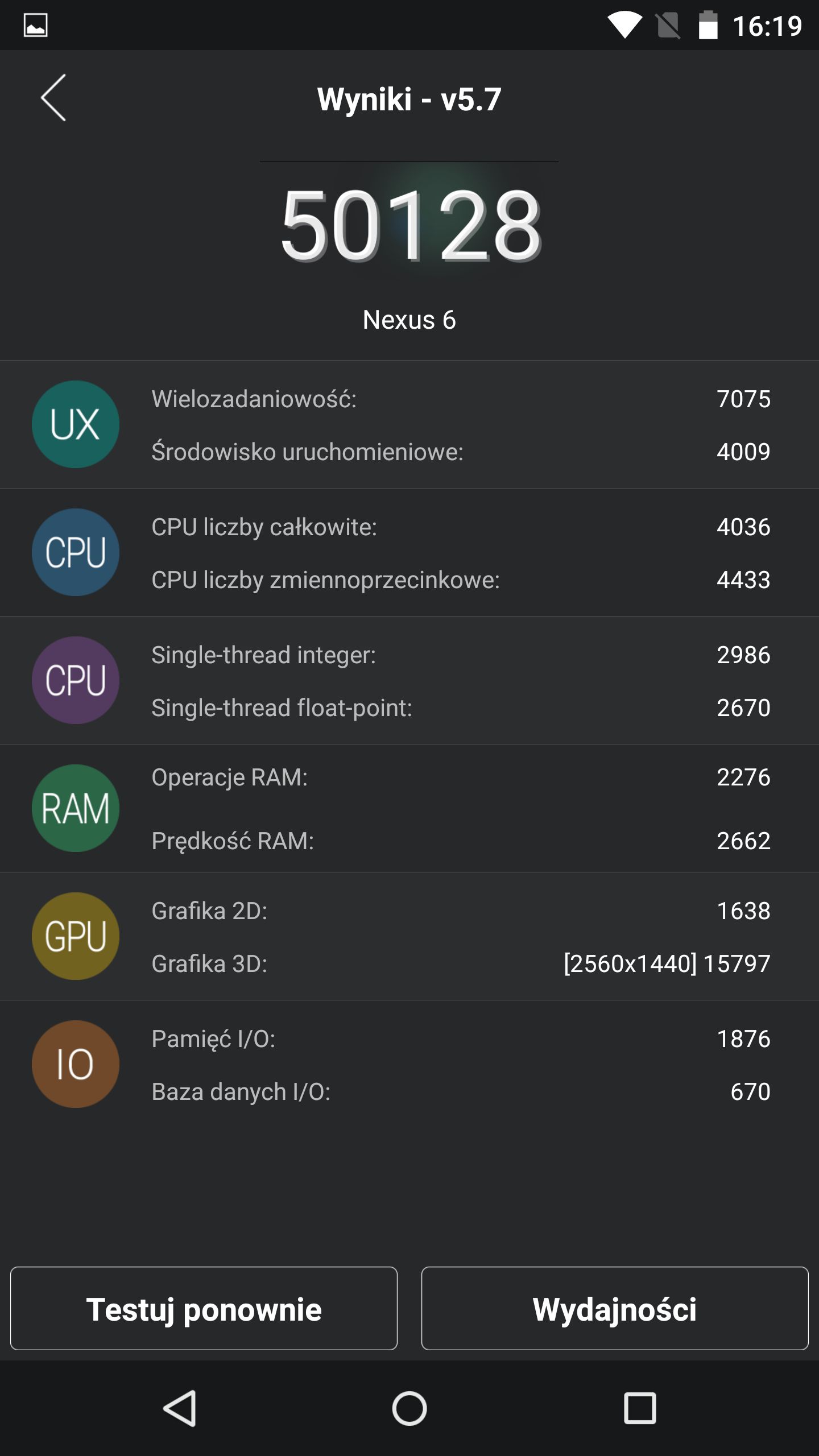Tap the Prędkość RAM result row
The height and width of the screenshot is (1456, 819).
click(461, 841)
